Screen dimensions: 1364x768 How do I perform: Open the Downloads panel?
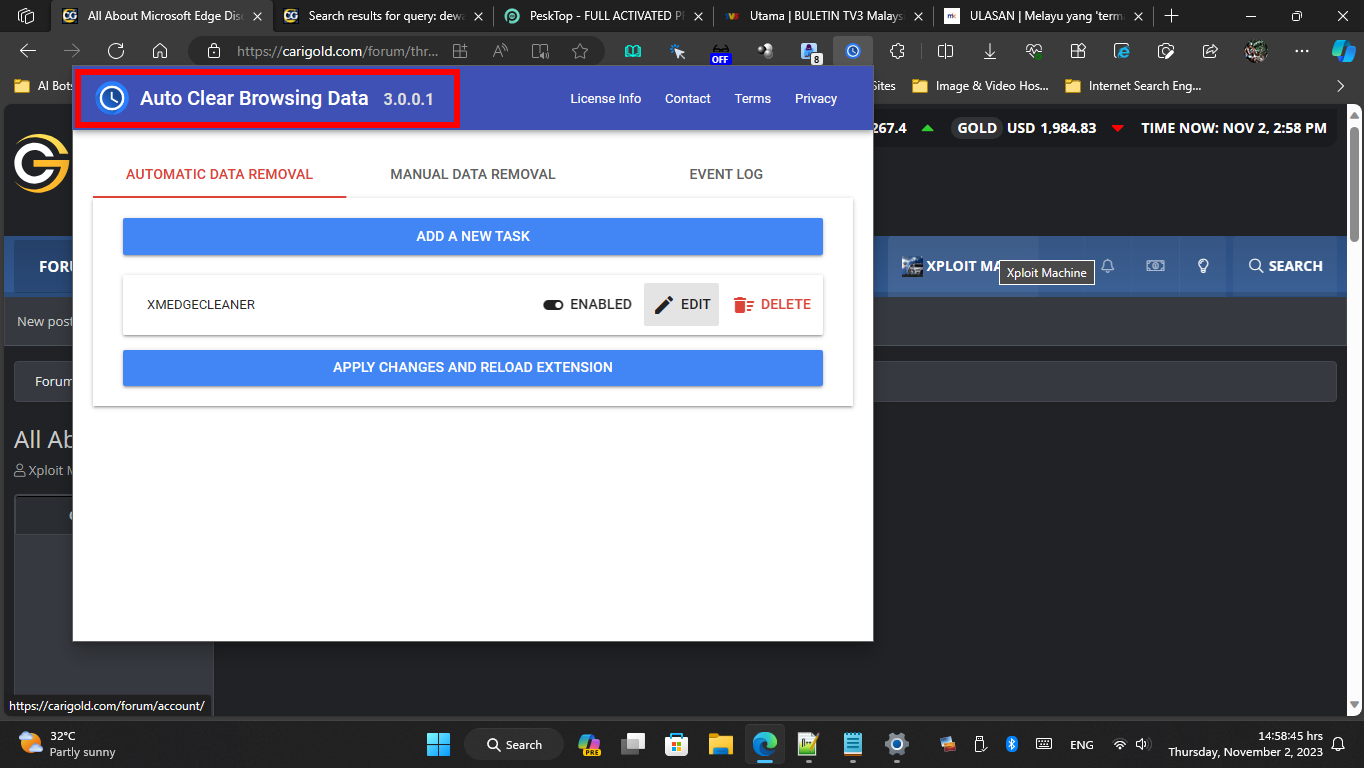click(x=990, y=51)
